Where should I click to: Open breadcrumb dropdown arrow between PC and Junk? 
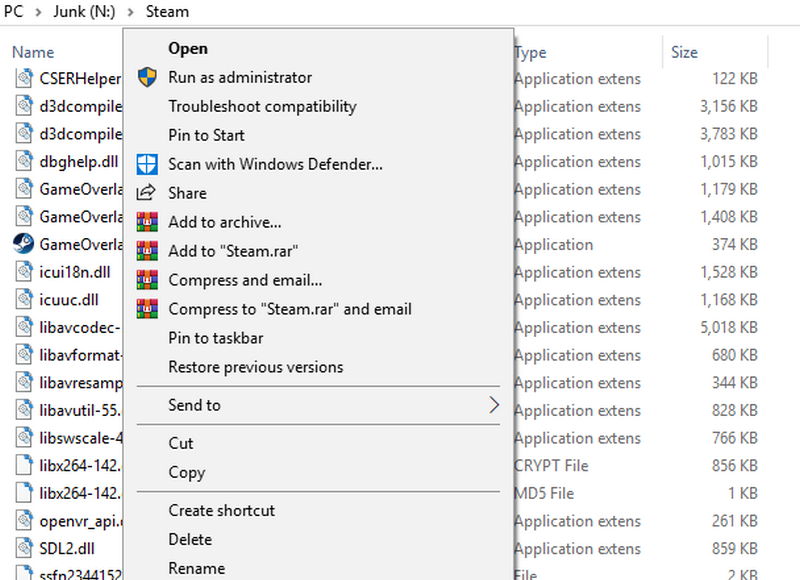38,12
